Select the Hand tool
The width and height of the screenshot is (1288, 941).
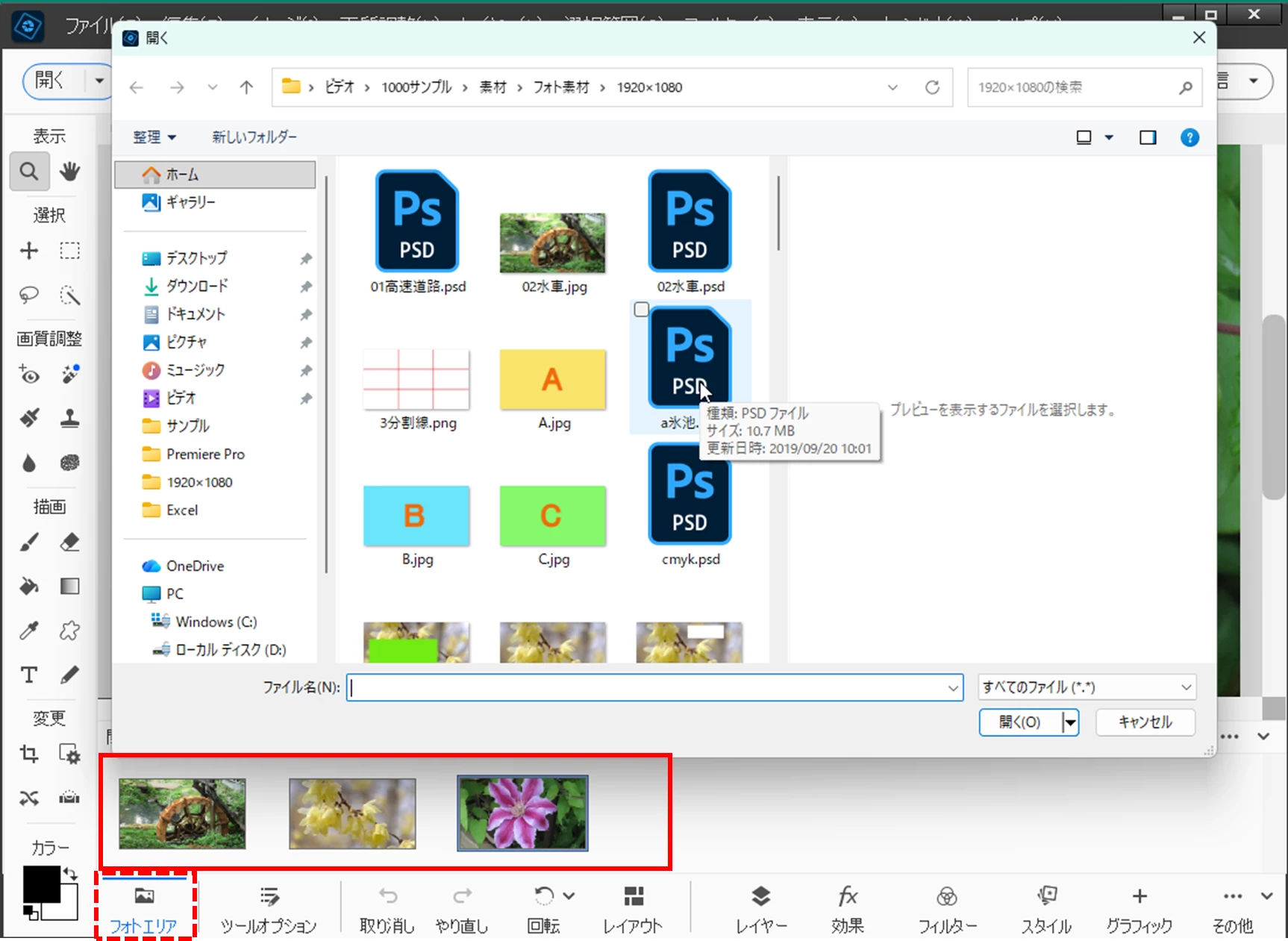click(70, 172)
